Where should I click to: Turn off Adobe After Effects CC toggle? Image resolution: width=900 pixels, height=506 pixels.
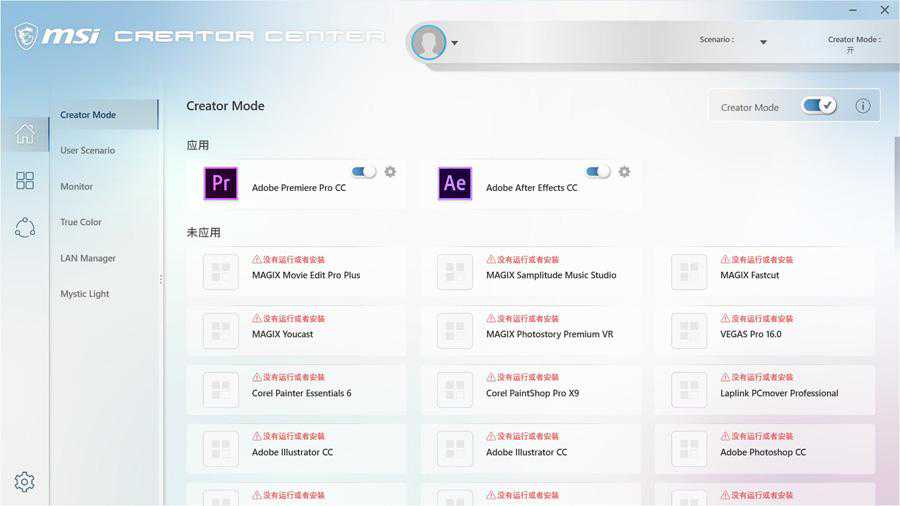point(598,172)
